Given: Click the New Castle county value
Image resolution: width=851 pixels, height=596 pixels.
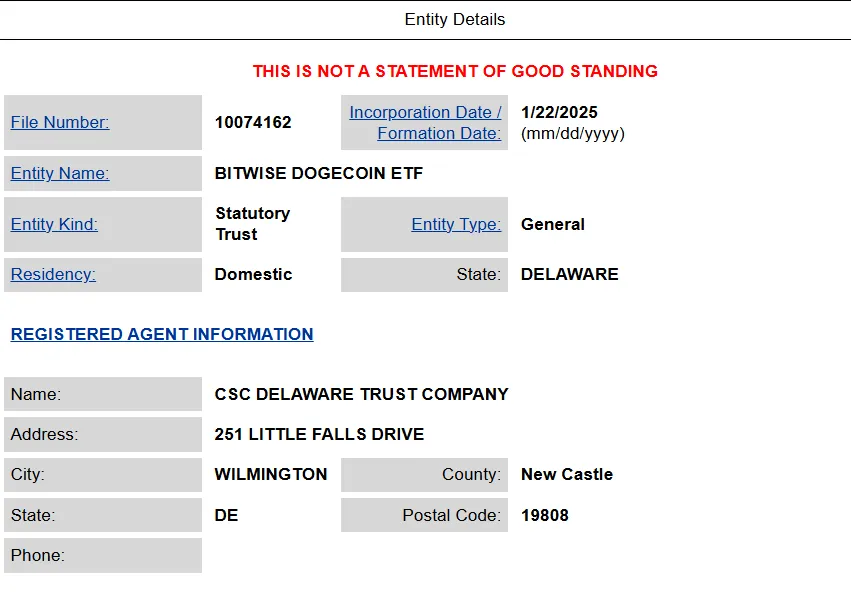Looking at the screenshot, I should (567, 474).
